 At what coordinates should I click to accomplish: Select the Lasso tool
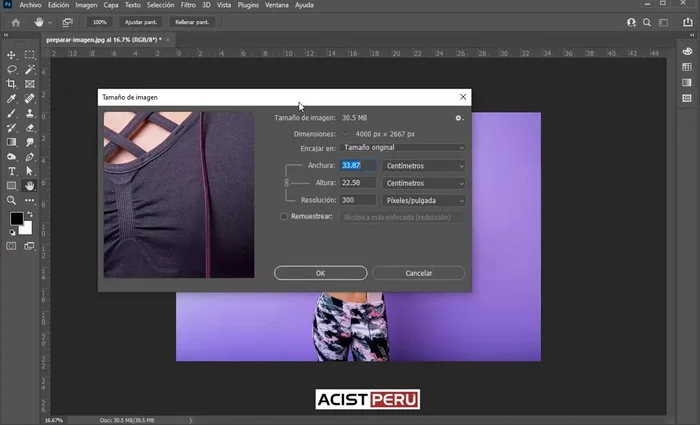tap(11, 69)
